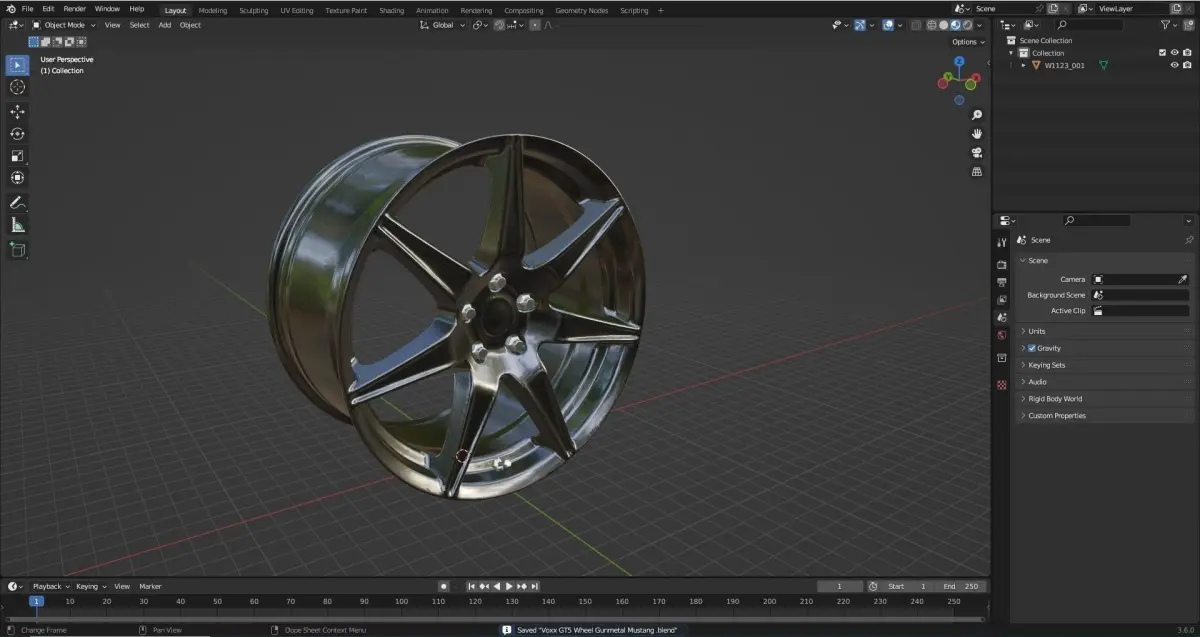1200x637 pixels.
Task: Select the Add Cube tool
Action: 17,249
